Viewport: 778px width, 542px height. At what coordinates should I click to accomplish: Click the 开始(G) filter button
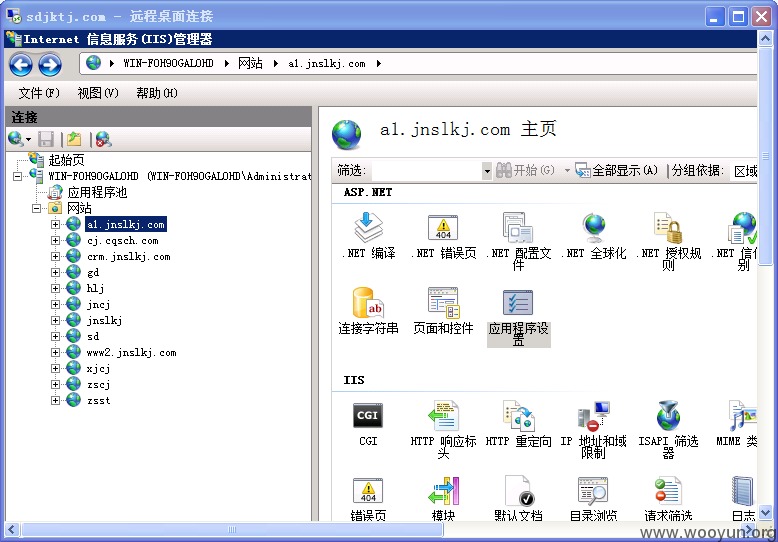pyautogui.click(x=525, y=171)
